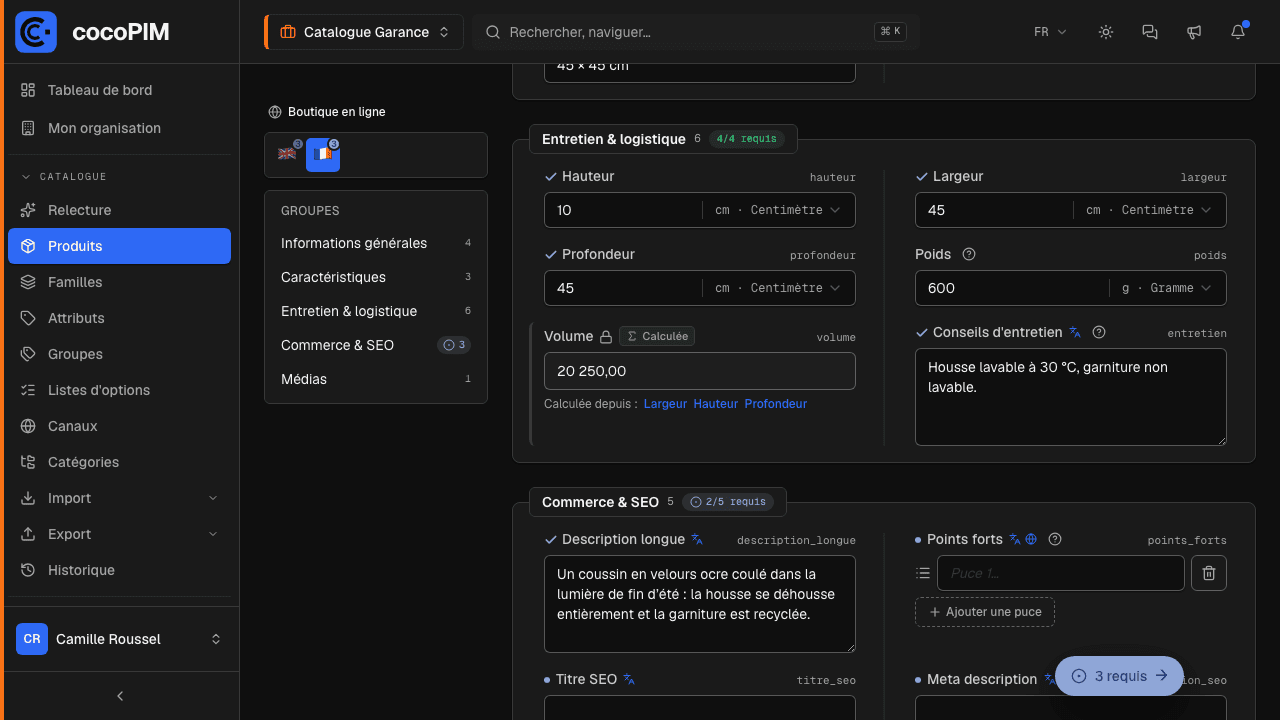Expand the Export menu
The width and height of the screenshot is (1280, 720).
(x=119, y=534)
